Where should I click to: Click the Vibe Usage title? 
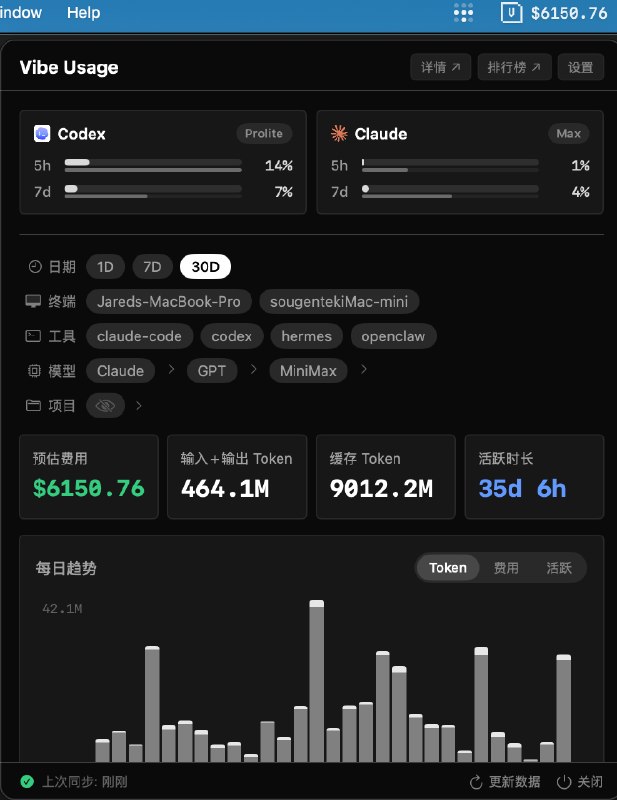tap(69, 67)
